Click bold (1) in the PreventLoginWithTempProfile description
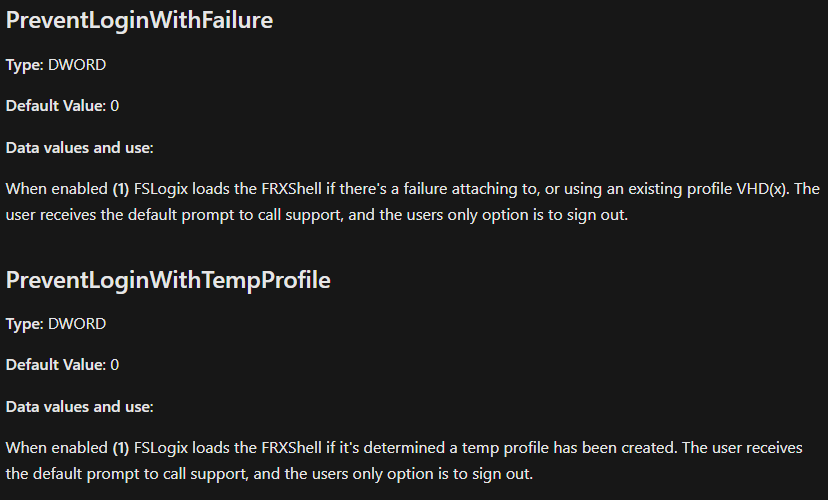828x500 pixels. point(120,448)
